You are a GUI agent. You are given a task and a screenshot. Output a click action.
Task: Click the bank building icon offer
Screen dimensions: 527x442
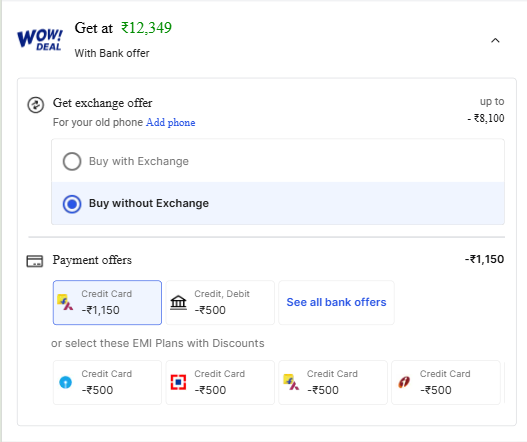[x=178, y=303]
